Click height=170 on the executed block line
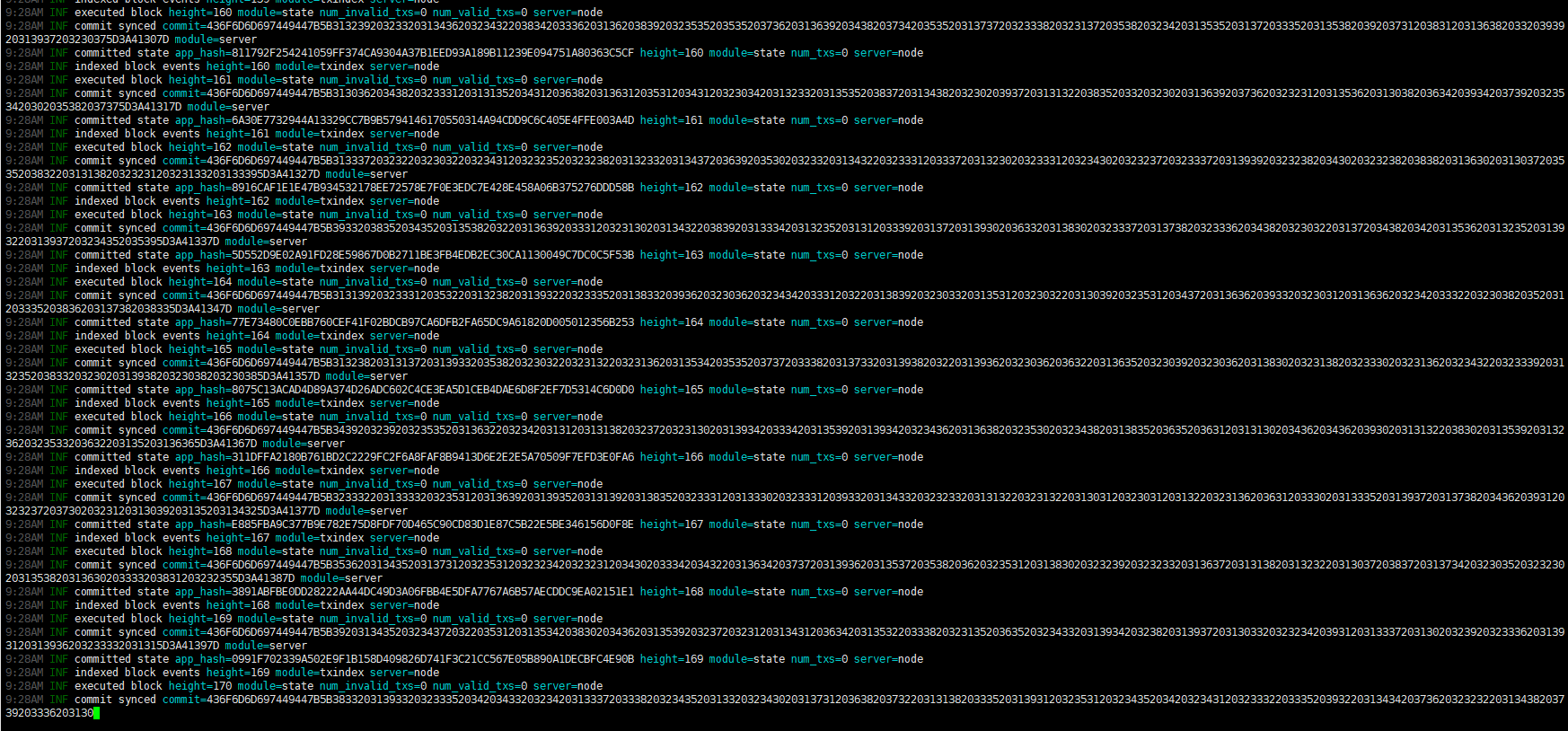 click(200, 686)
